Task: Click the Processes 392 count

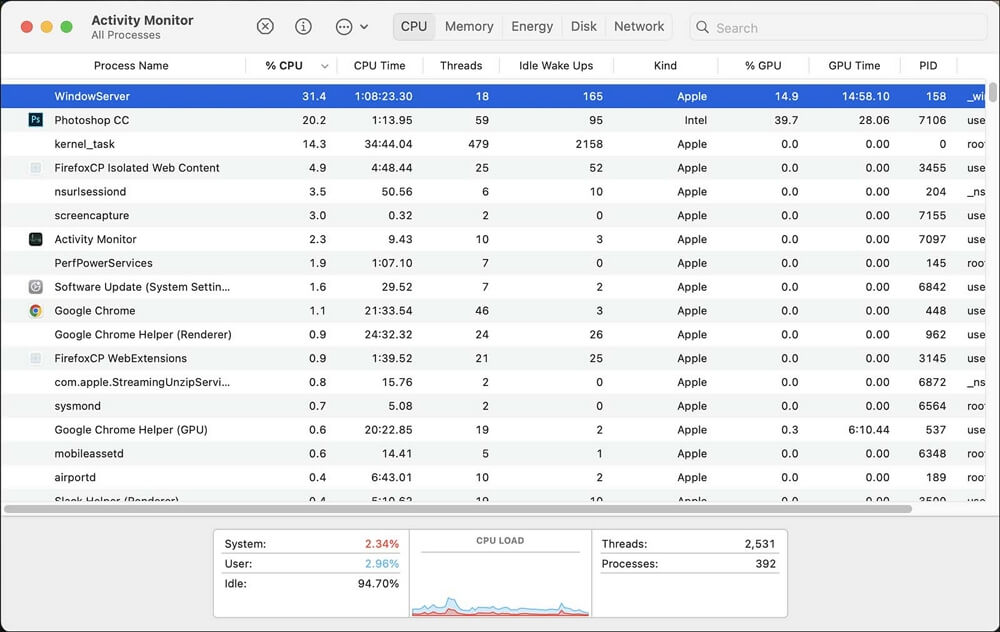Action: click(765, 564)
